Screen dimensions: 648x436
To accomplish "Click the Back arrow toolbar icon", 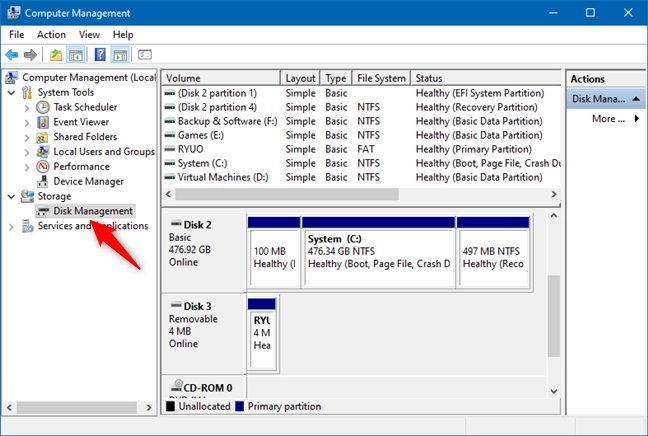I will [x=12, y=55].
